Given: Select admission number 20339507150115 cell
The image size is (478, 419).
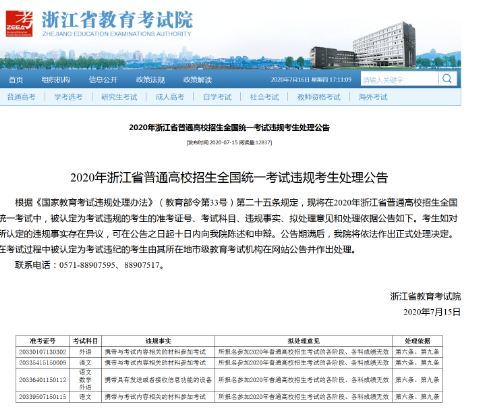Looking at the screenshot, I should pyautogui.click(x=42, y=397).
